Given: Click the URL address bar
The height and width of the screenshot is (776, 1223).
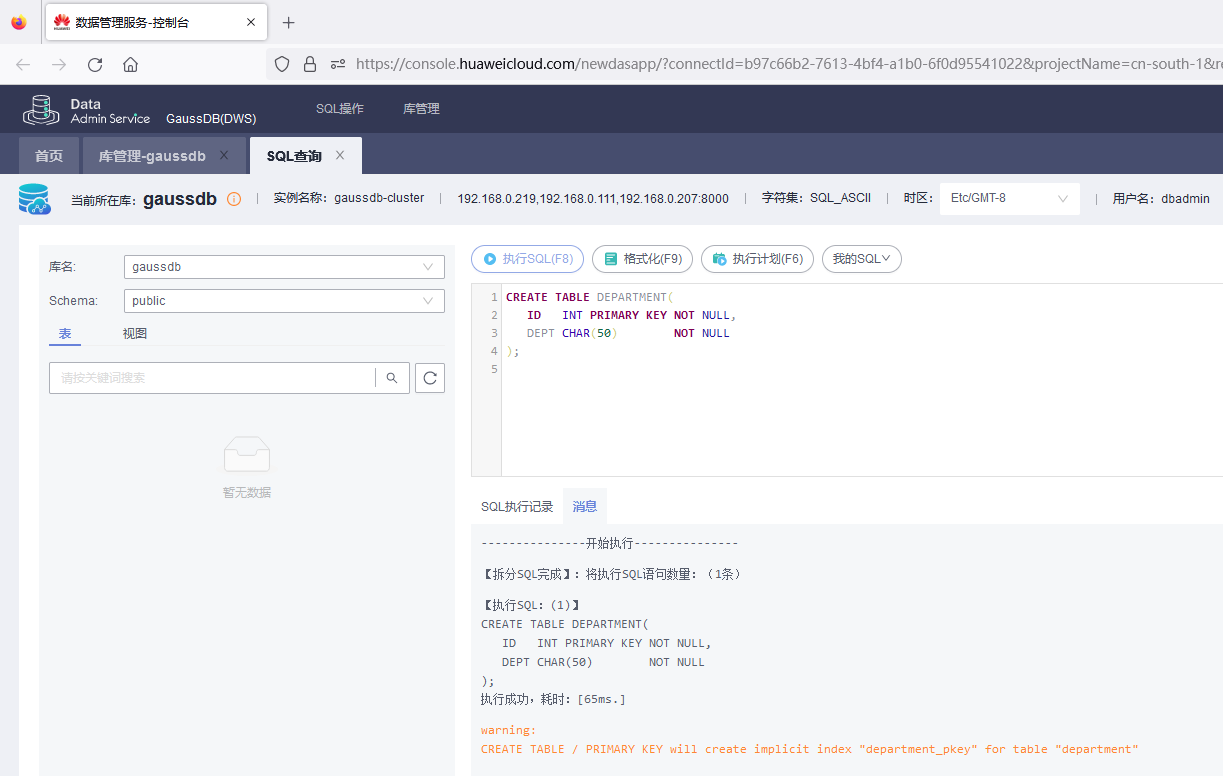Looking at the screenshot, I should (x=788, y=64).
